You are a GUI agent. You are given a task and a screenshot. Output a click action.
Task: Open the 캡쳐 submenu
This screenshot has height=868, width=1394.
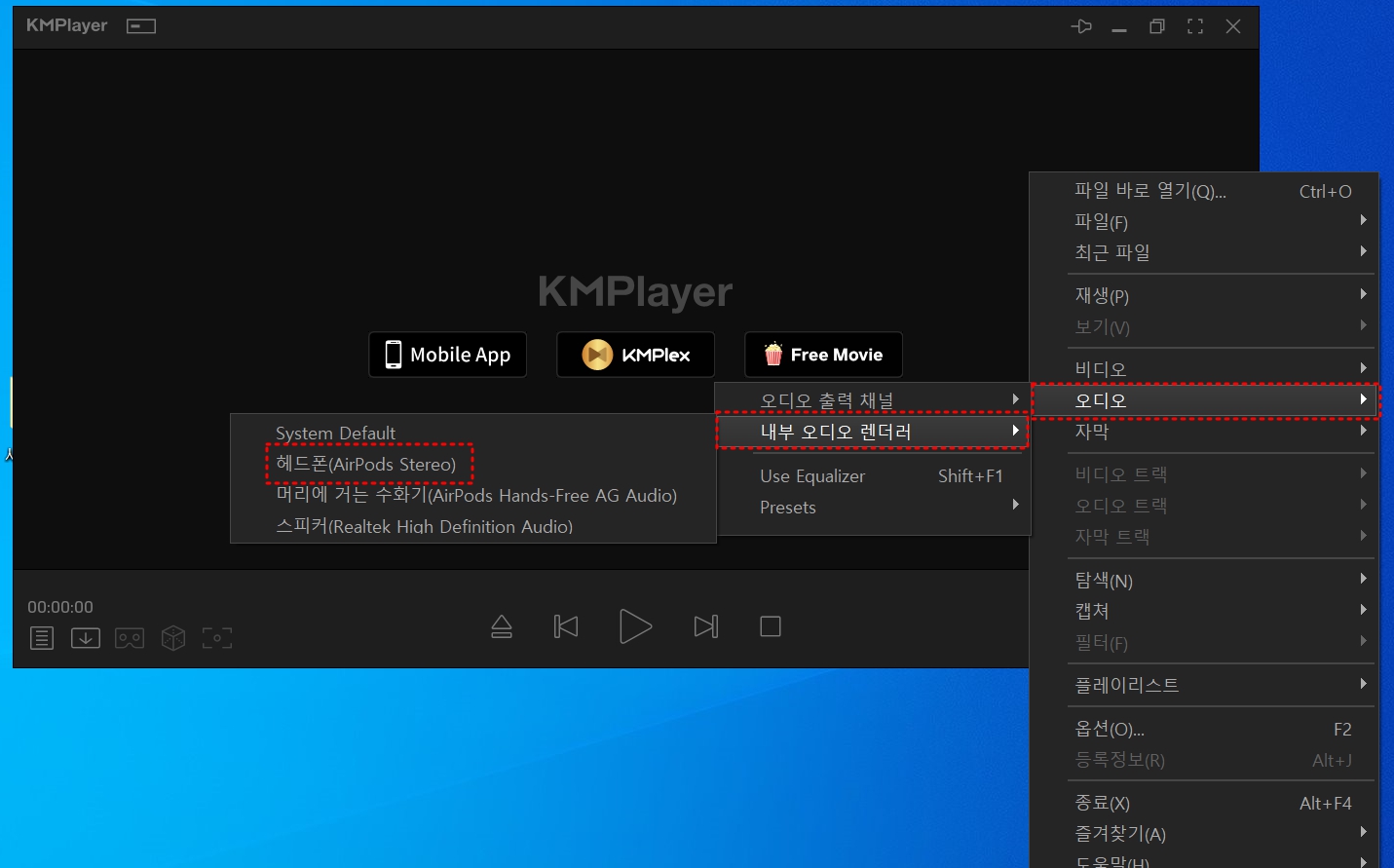pyautogui.click(x=1203, y=611)
